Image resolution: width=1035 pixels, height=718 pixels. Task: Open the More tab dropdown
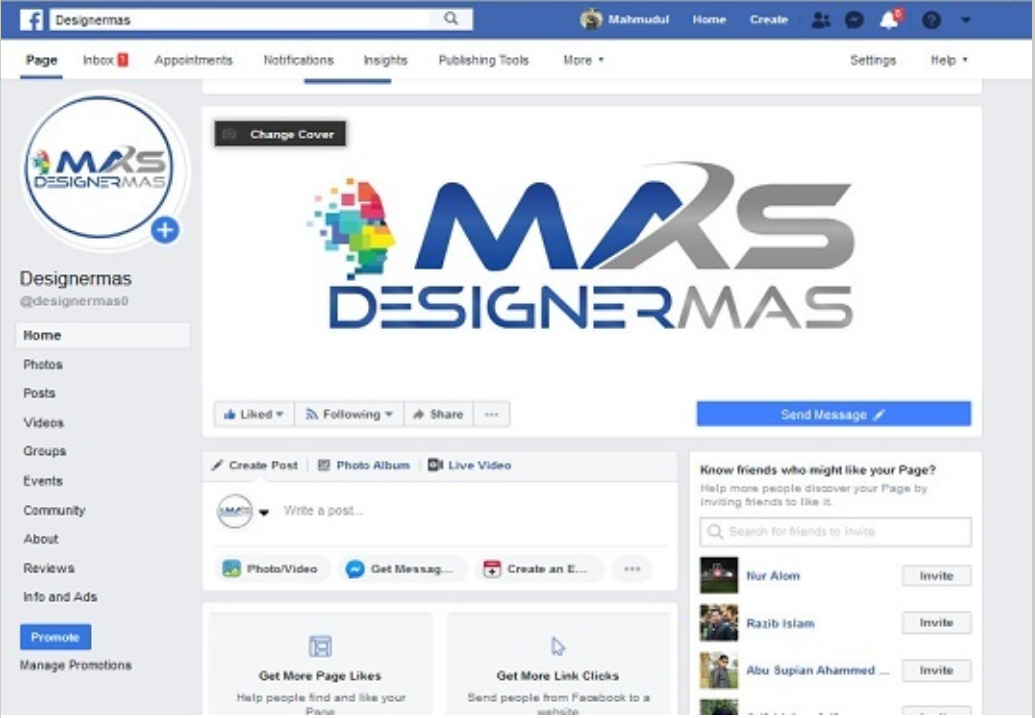(583, 59)
